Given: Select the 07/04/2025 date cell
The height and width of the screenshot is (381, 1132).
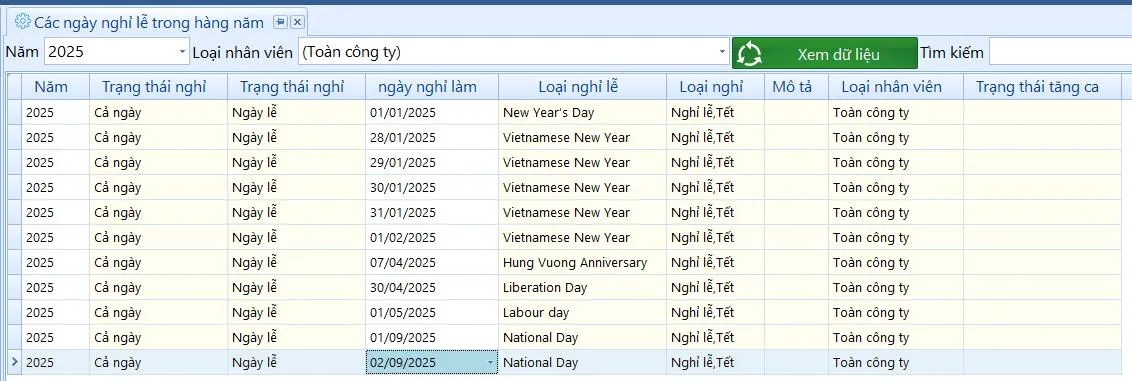Looking at the screenshot, I should pos(432,263).
